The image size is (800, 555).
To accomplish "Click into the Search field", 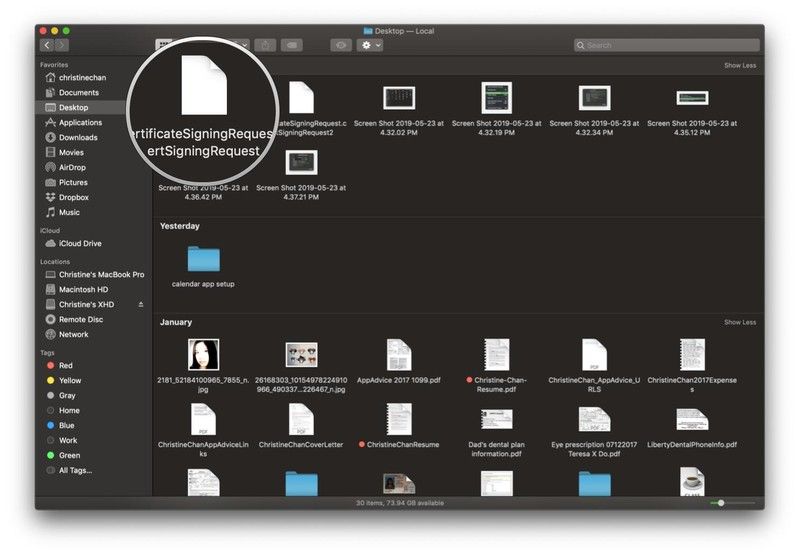I will pyautogui.click(x=666, y=45).
